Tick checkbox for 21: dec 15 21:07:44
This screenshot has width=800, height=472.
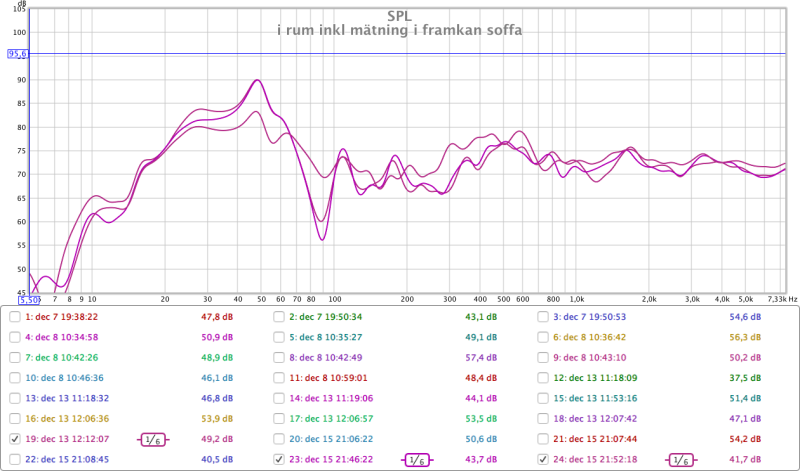pos(544,439)
